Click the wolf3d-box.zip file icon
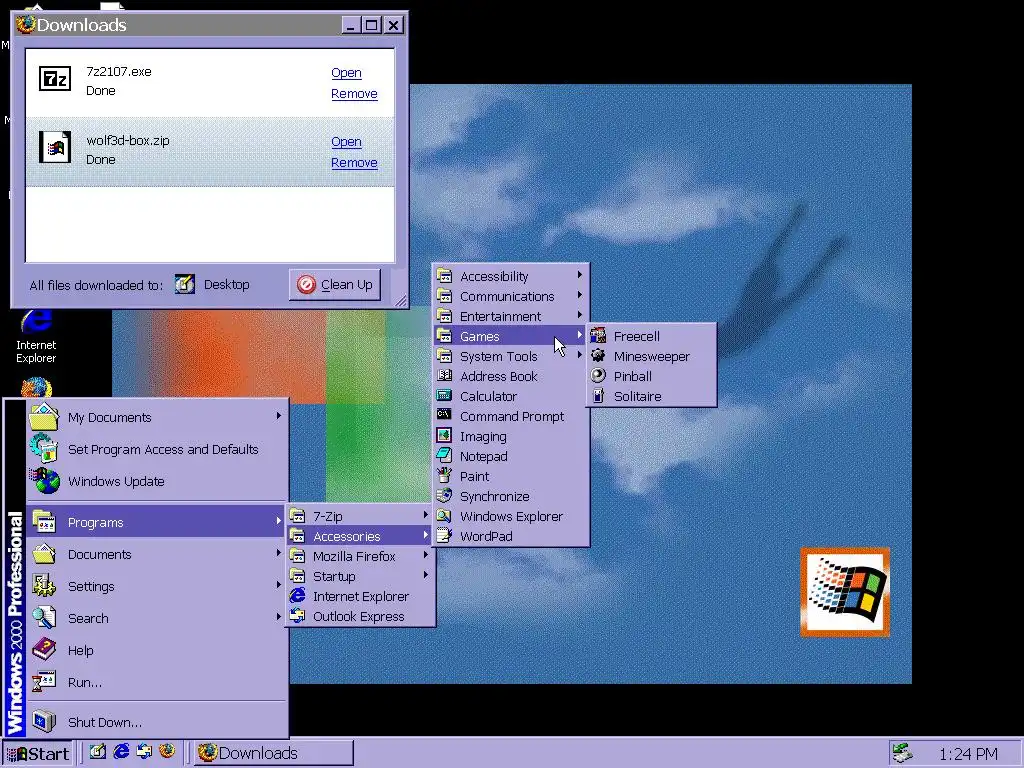This screenshot has height=768, width=1024. (55, 147)
